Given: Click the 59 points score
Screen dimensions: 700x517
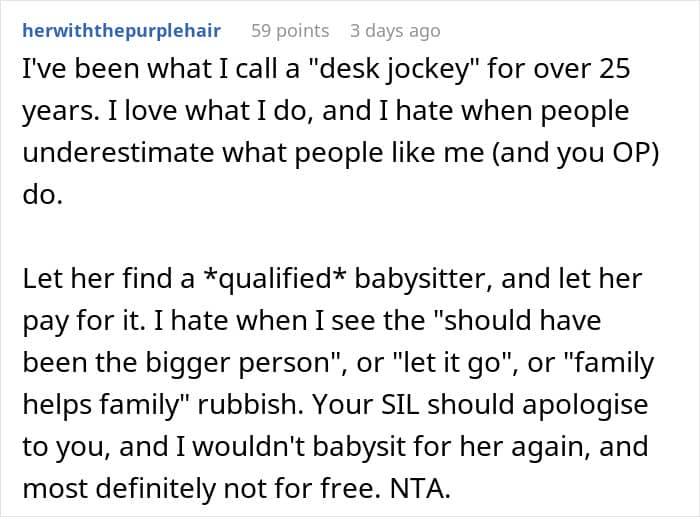Looking at the screenshot, I should pyautogui.click(x=290, y=31).
